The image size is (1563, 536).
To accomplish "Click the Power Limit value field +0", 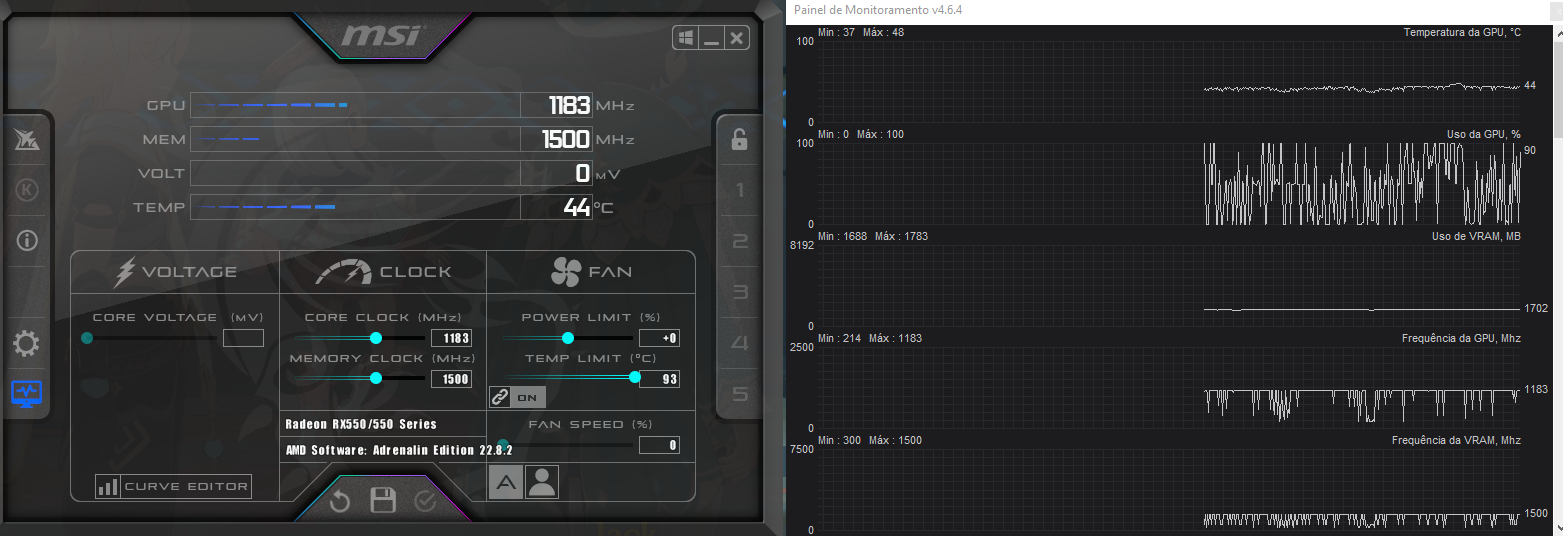I will [659, 338].
